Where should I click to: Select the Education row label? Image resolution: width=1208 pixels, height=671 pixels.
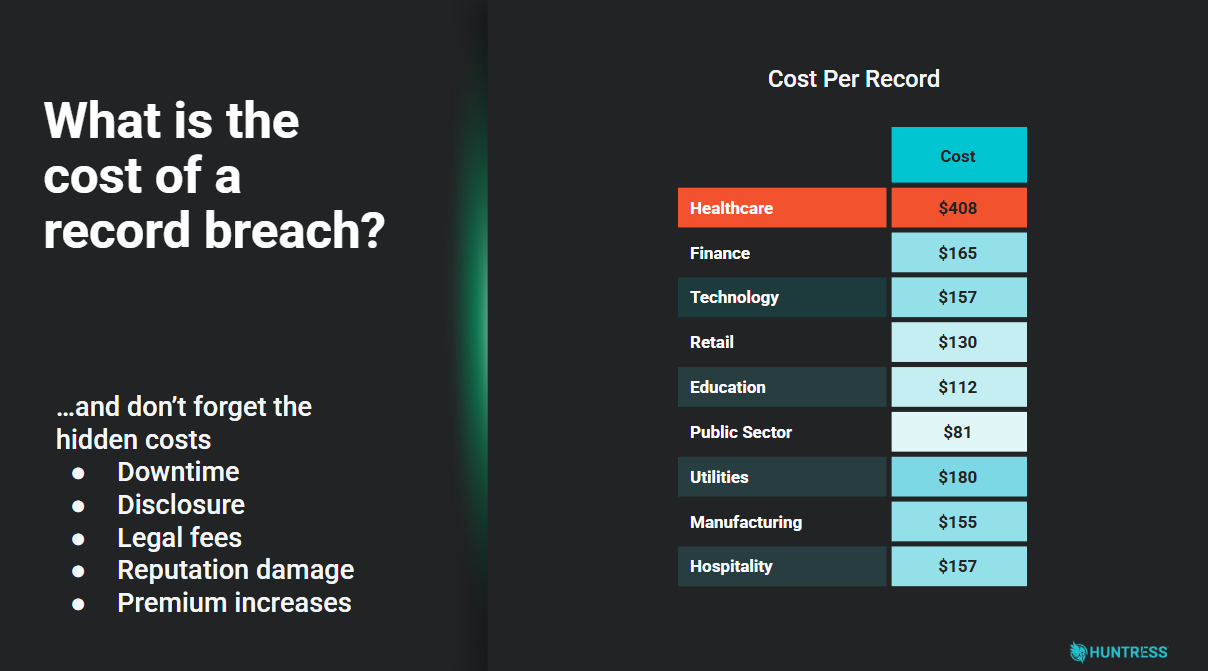click(782, 387)
